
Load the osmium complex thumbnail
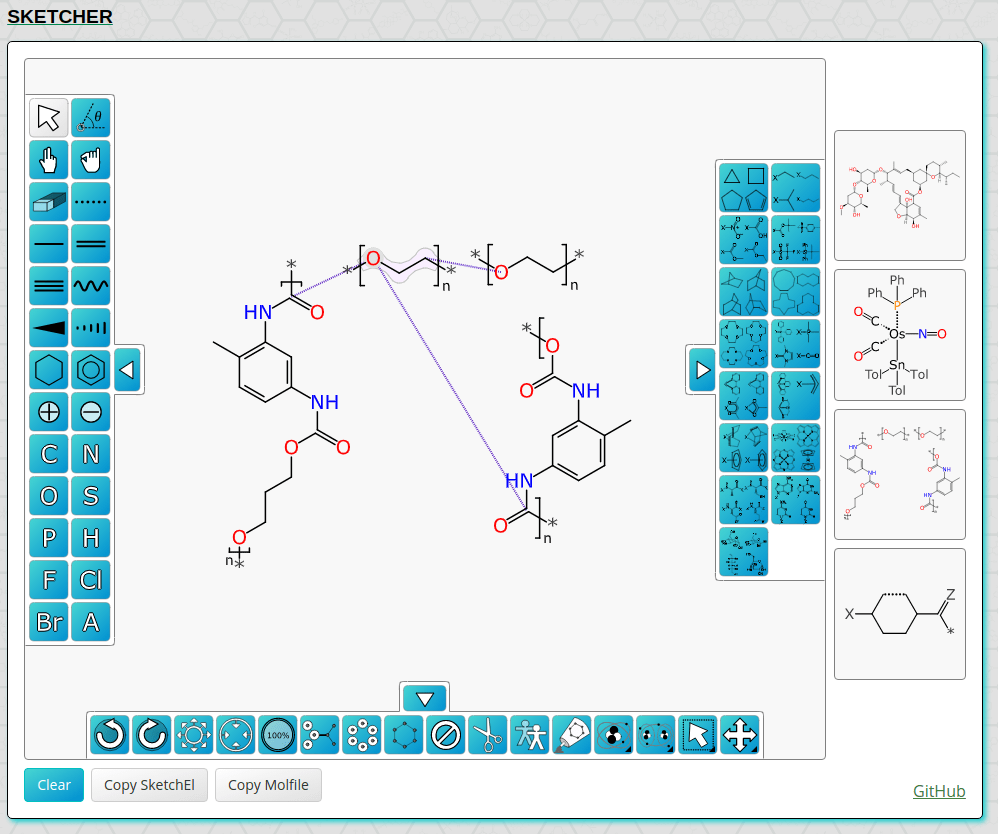click(x=899, y=335)
